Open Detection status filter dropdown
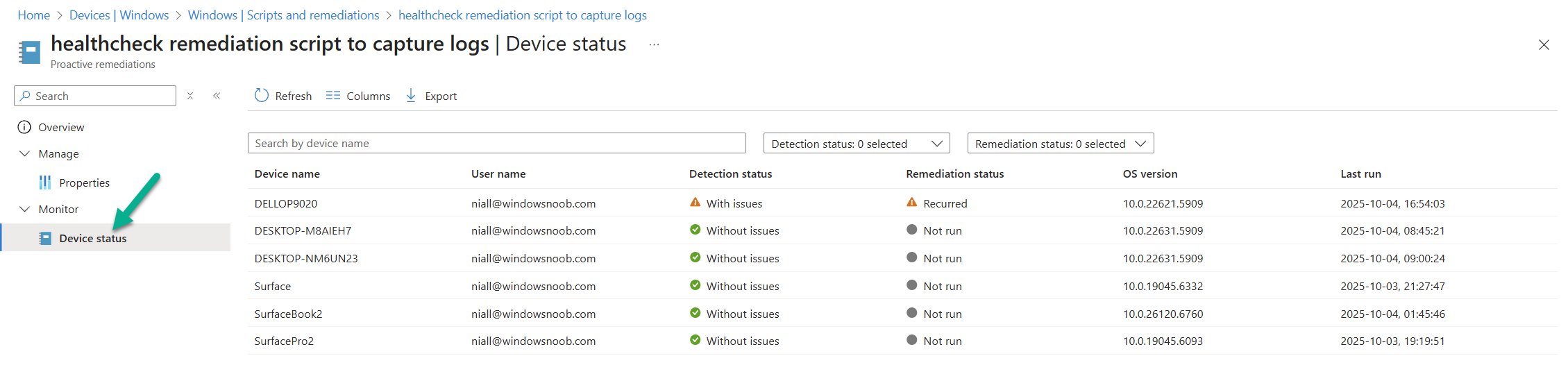The image size is (1568, 390). click(856, 144)
